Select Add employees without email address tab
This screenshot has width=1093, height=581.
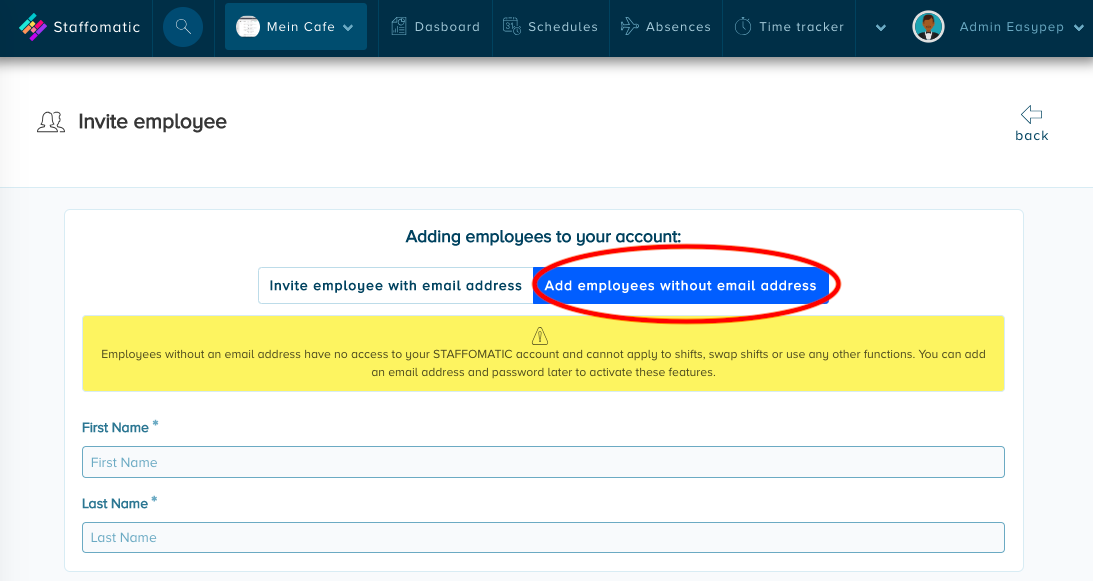(680, 285)
